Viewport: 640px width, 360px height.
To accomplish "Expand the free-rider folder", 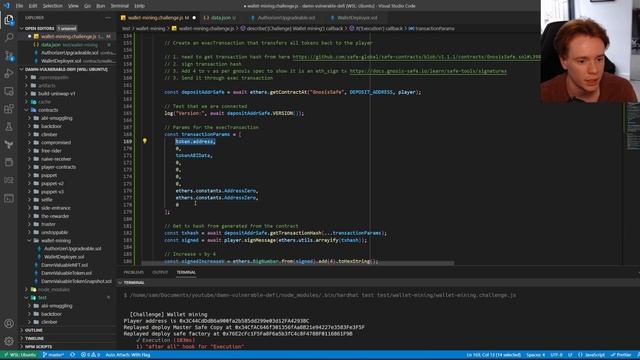I will coord(51,151).
